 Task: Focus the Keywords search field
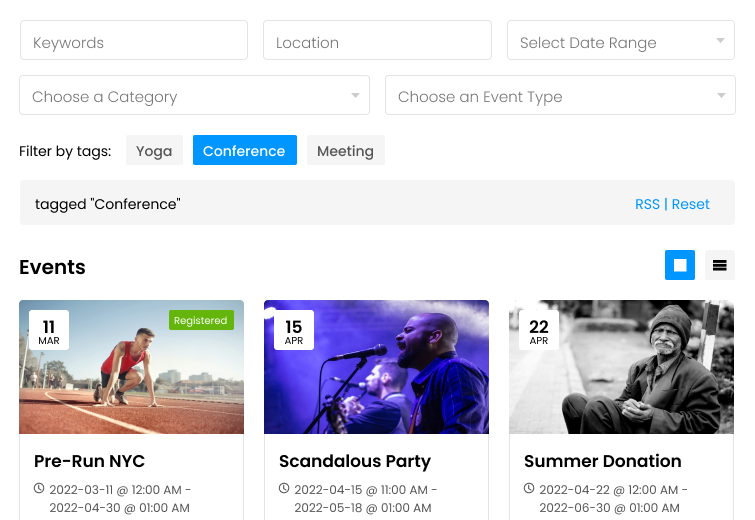134,40
